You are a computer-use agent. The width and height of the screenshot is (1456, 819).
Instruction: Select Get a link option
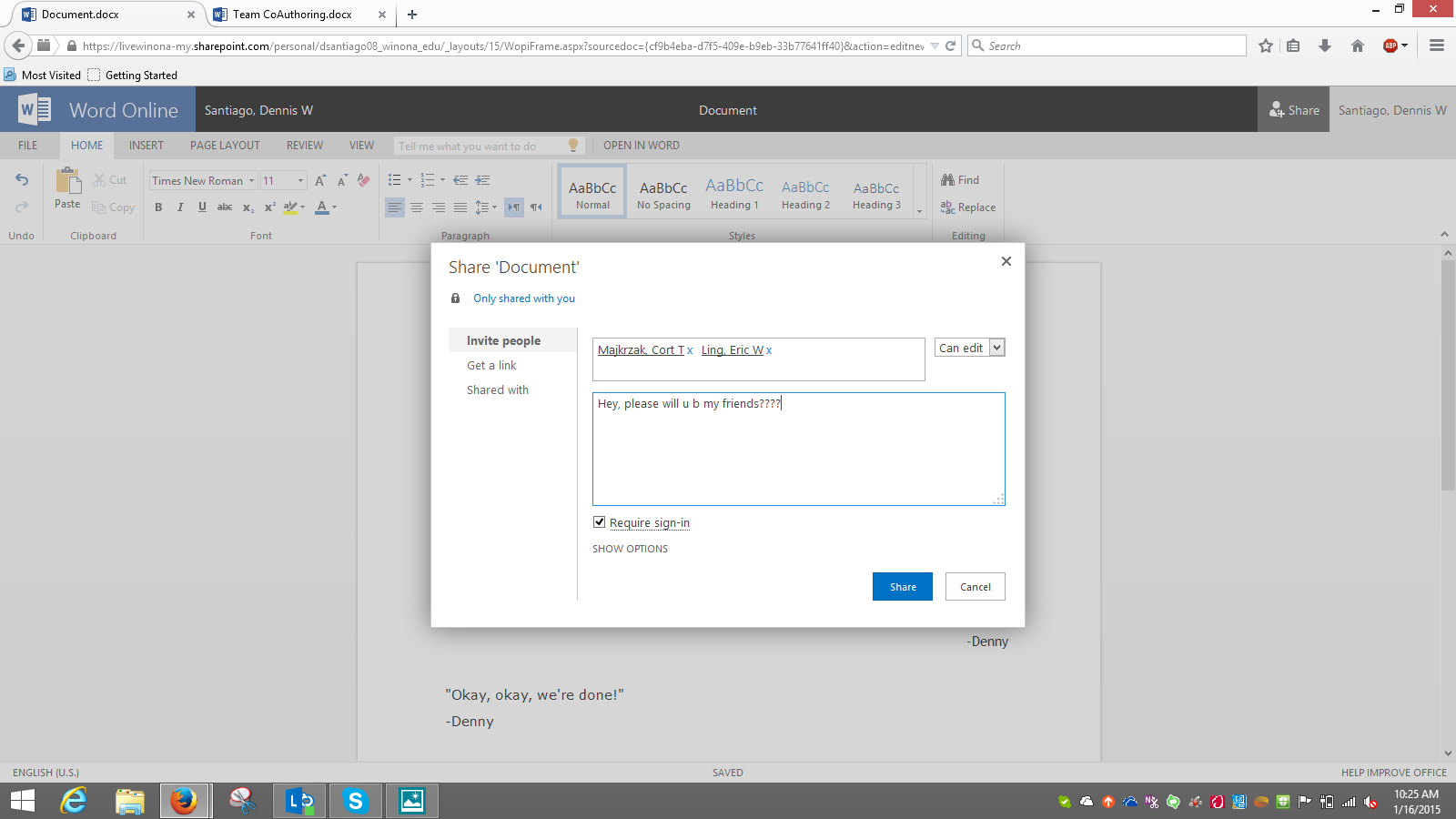tap(491, 365)
